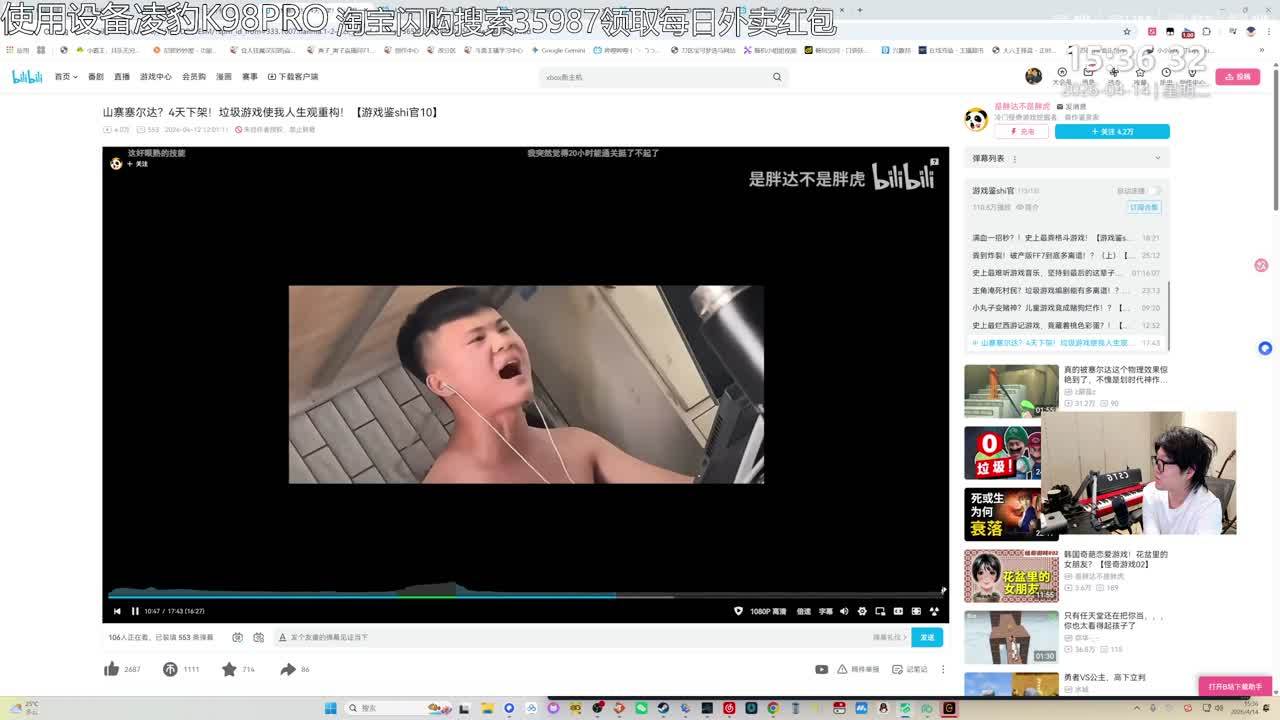Open the 会员购 nav item

pyautogui.click(x=194, y=77)
